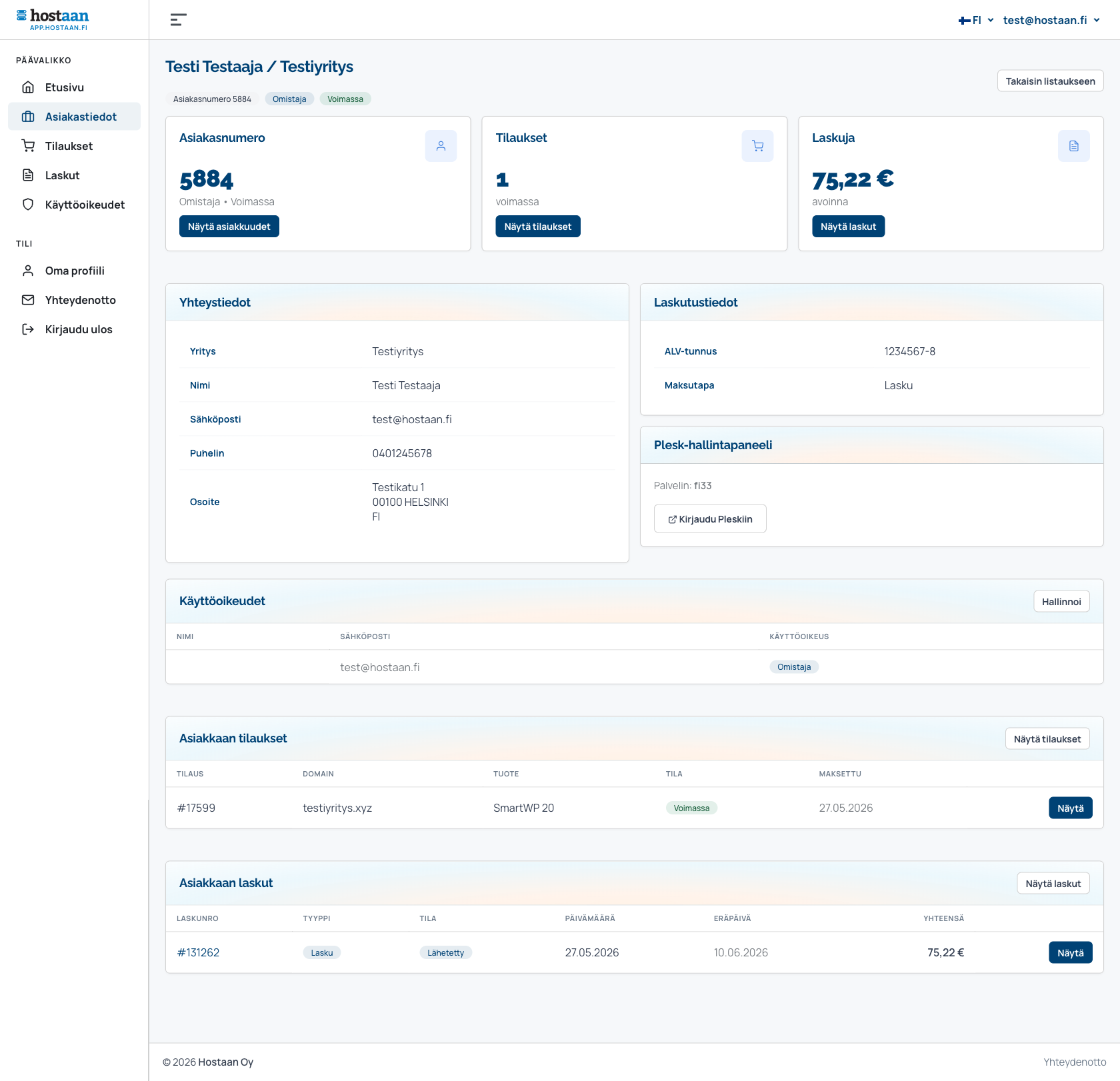Go to Laskut in the sidebar

coord(74,175)
